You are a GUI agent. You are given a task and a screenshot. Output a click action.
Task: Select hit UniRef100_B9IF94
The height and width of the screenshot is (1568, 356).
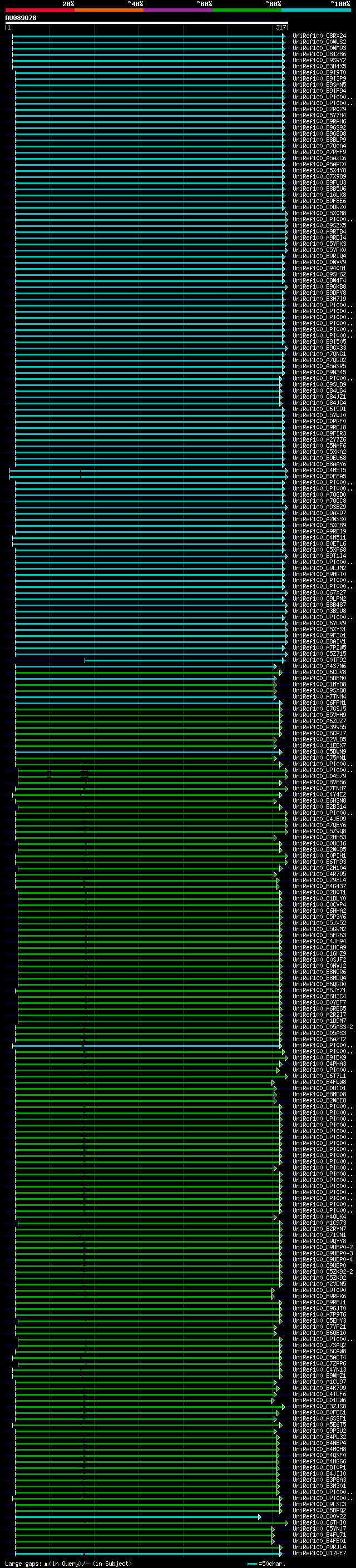[x=319, y=91]
